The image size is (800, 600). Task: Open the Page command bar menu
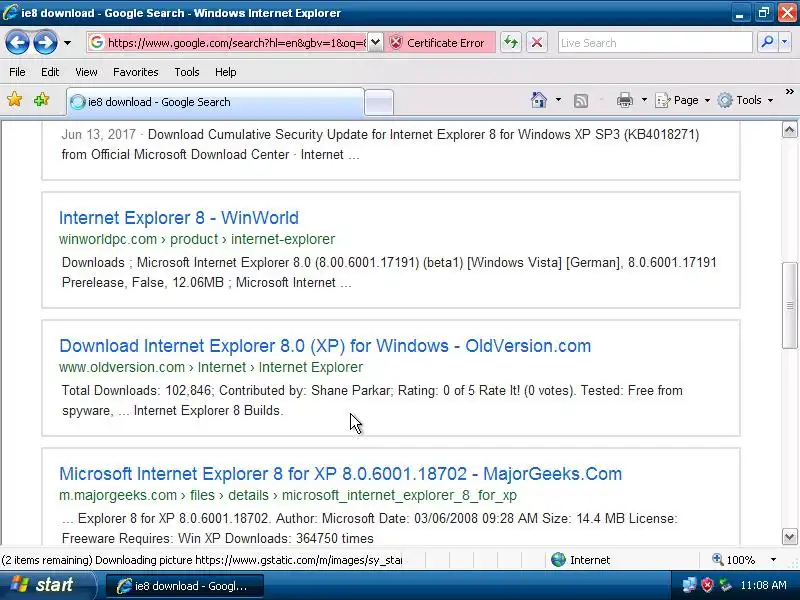(x=682, y=100)
